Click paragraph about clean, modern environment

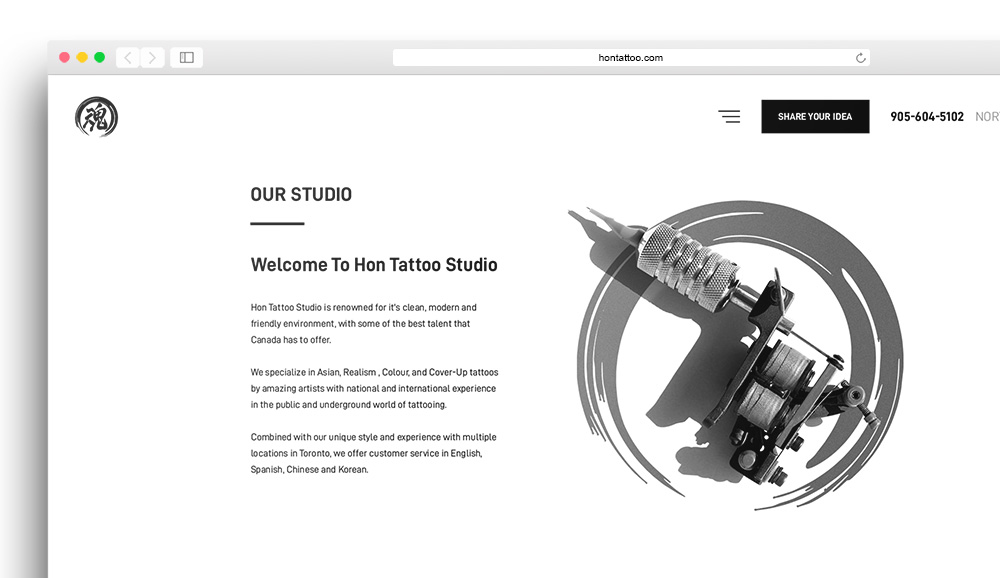(x=364, y=323)
